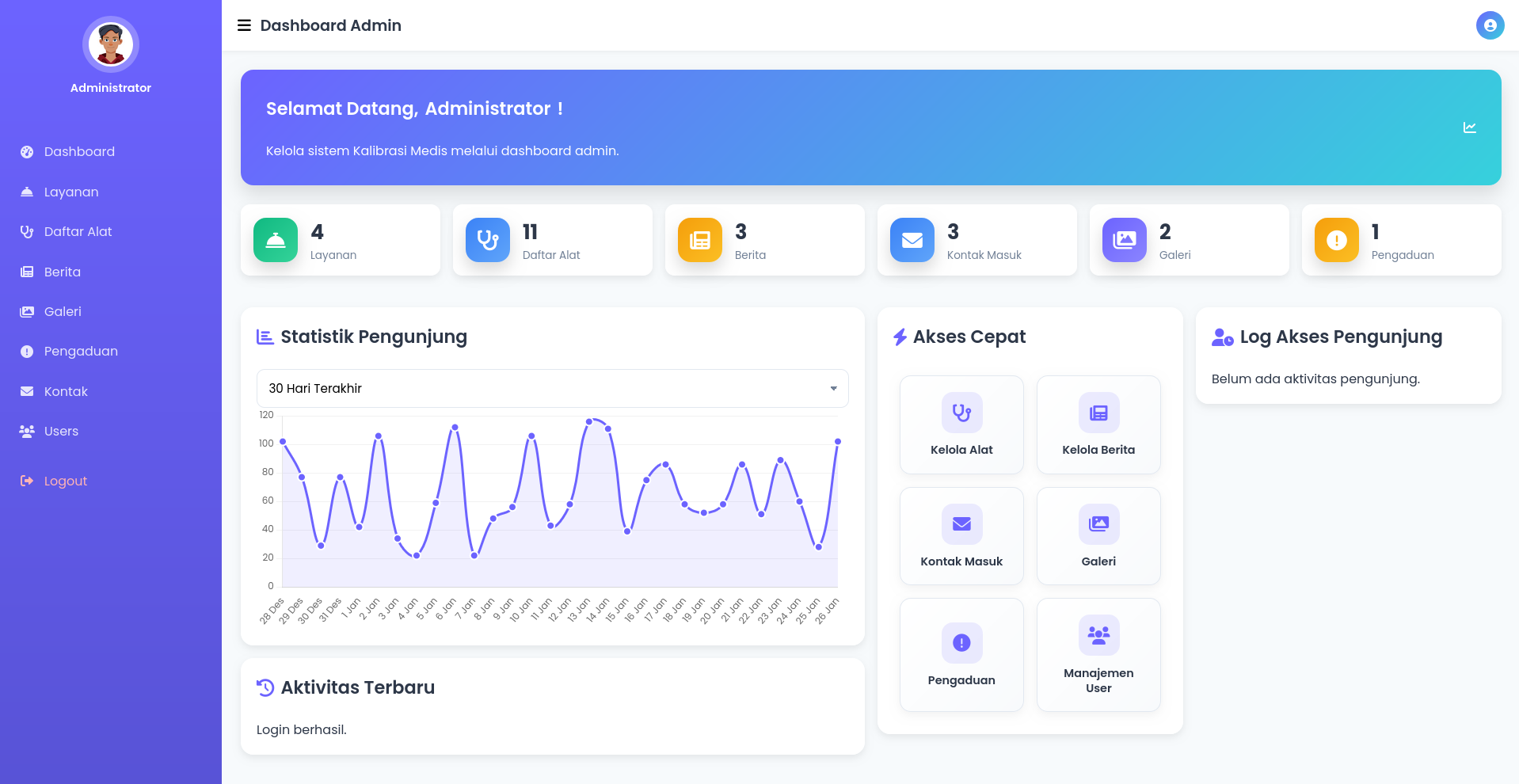
Task: Open Kelola Alat quick access tile
Action: coord(961,425)
